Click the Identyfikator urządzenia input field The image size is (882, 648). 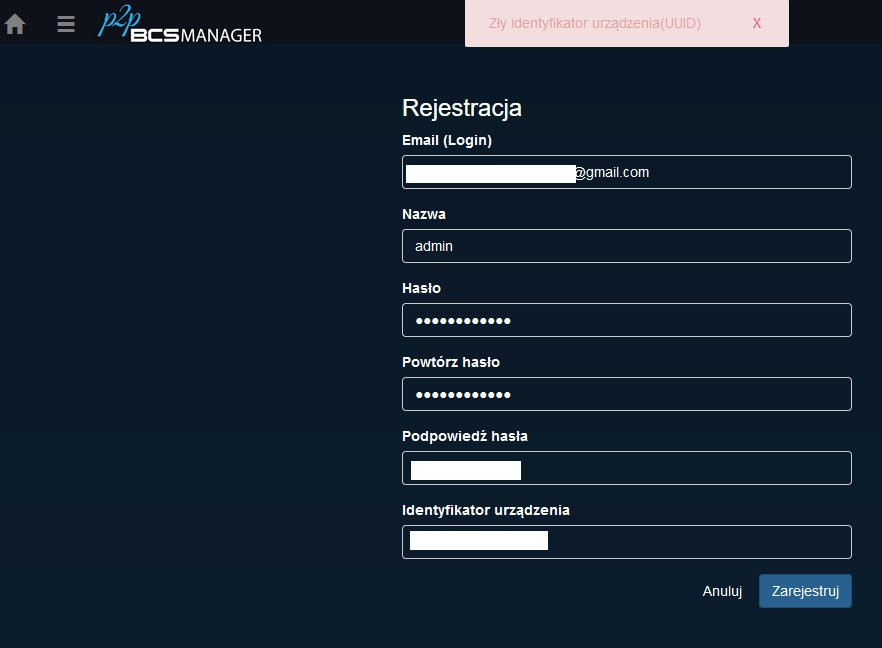point(627,542)
